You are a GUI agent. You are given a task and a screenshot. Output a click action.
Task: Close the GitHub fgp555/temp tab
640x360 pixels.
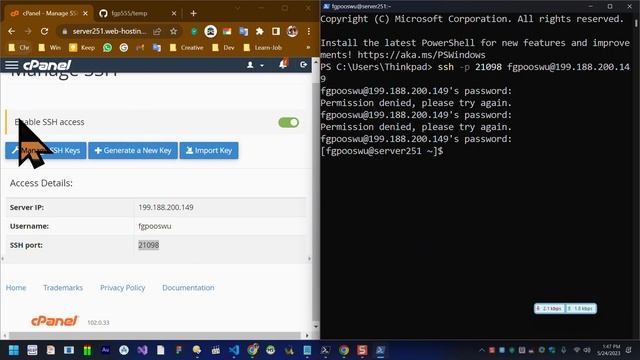173,13
